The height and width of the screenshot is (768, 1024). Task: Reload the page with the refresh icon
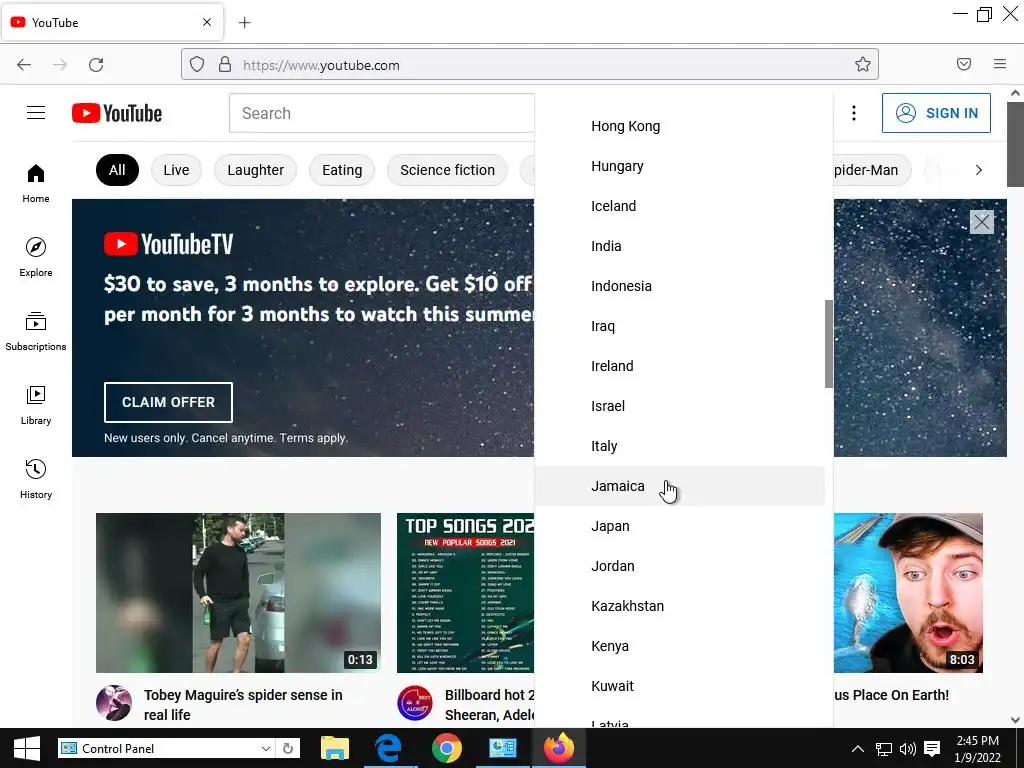(x=96, y=65)
